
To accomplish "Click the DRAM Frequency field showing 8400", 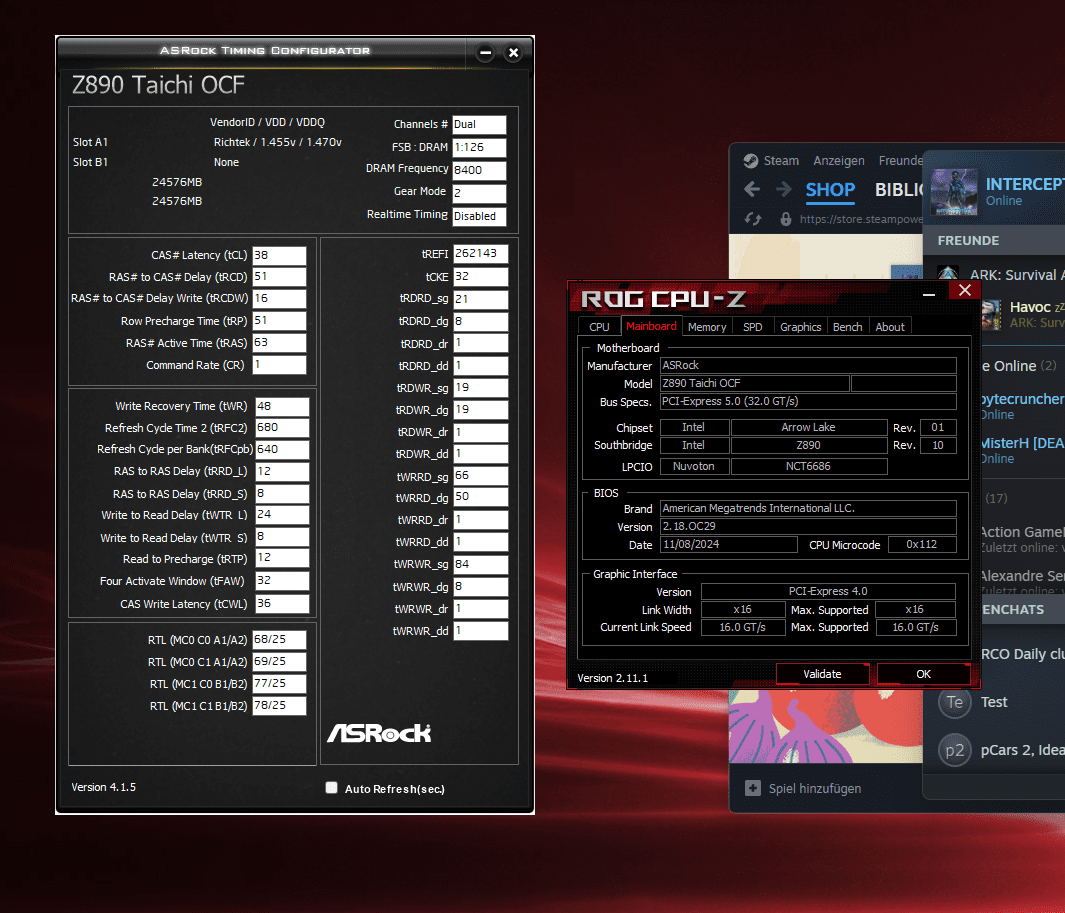I will pos(480,170).
